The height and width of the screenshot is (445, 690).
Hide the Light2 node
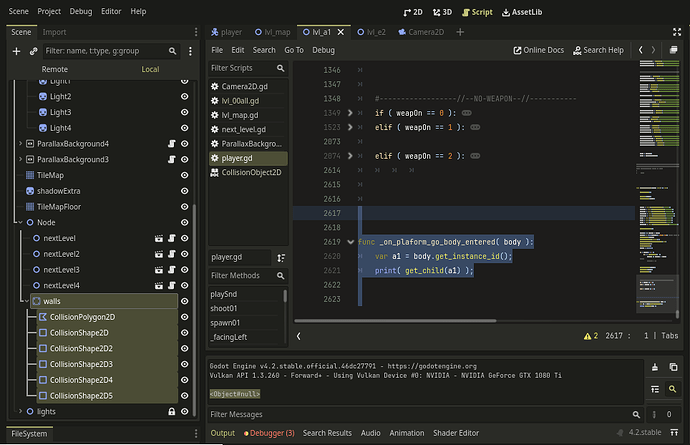click(x=185, y=96)
